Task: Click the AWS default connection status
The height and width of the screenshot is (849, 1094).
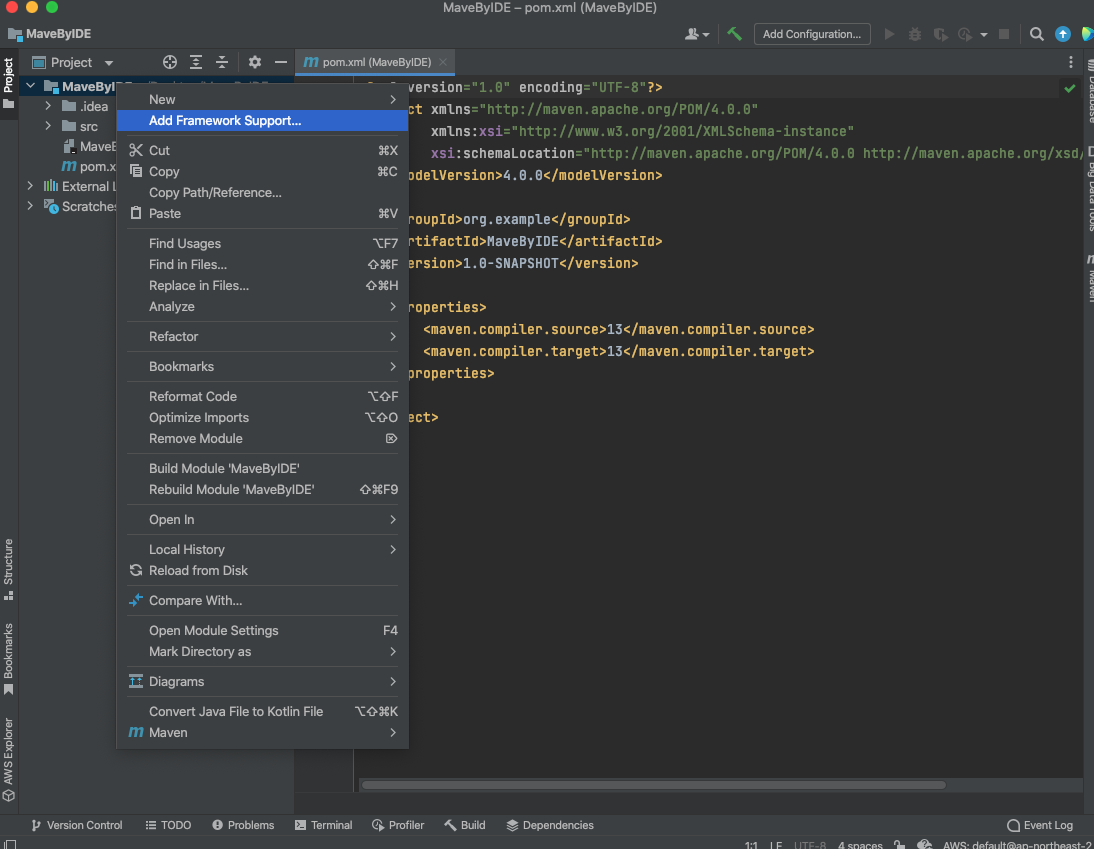Action: tap(1017, 845)
